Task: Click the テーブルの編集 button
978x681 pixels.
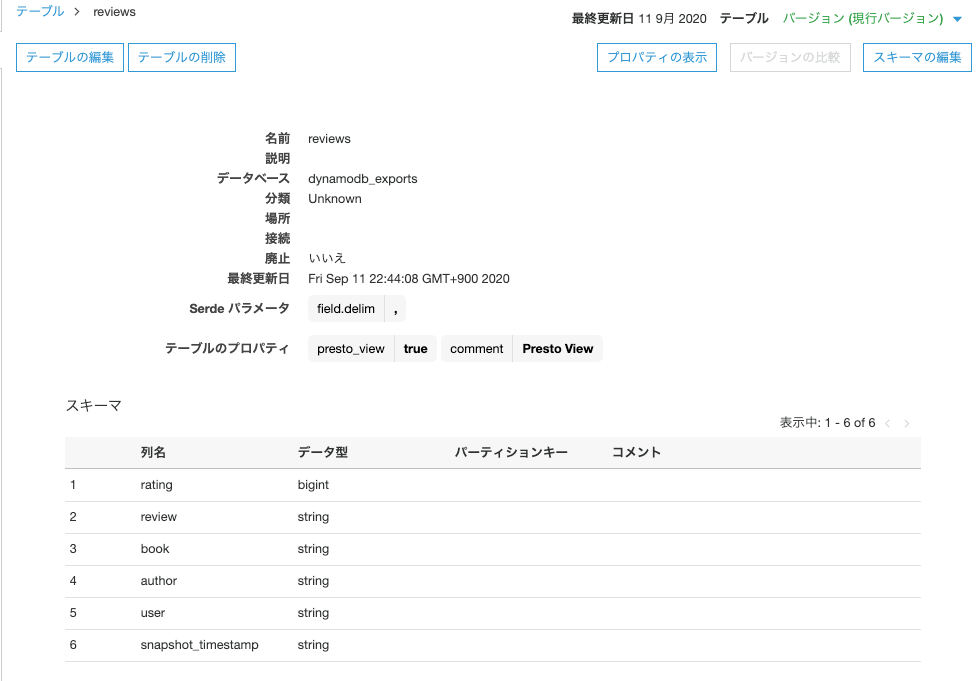Action: 69,57
